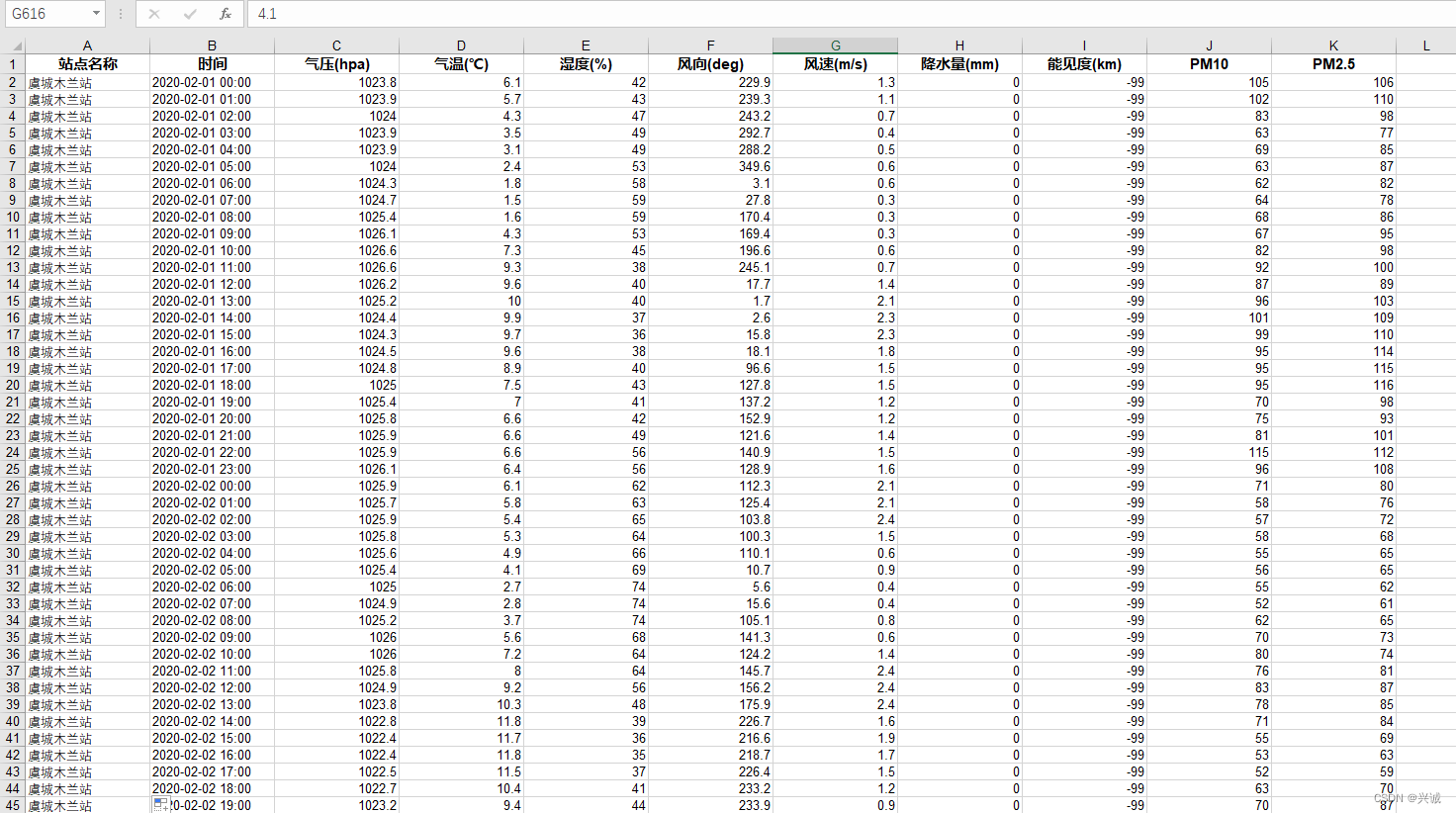
Task: Click the 时间 header cell
Action: click(212, 64)
